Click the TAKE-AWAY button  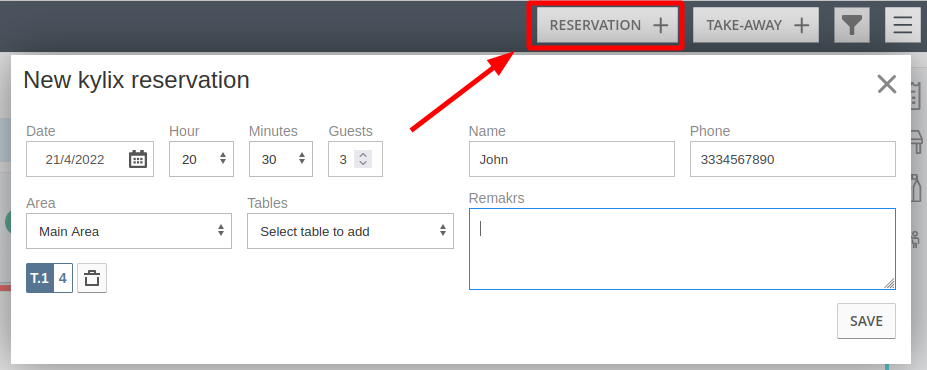coord(756,25)
